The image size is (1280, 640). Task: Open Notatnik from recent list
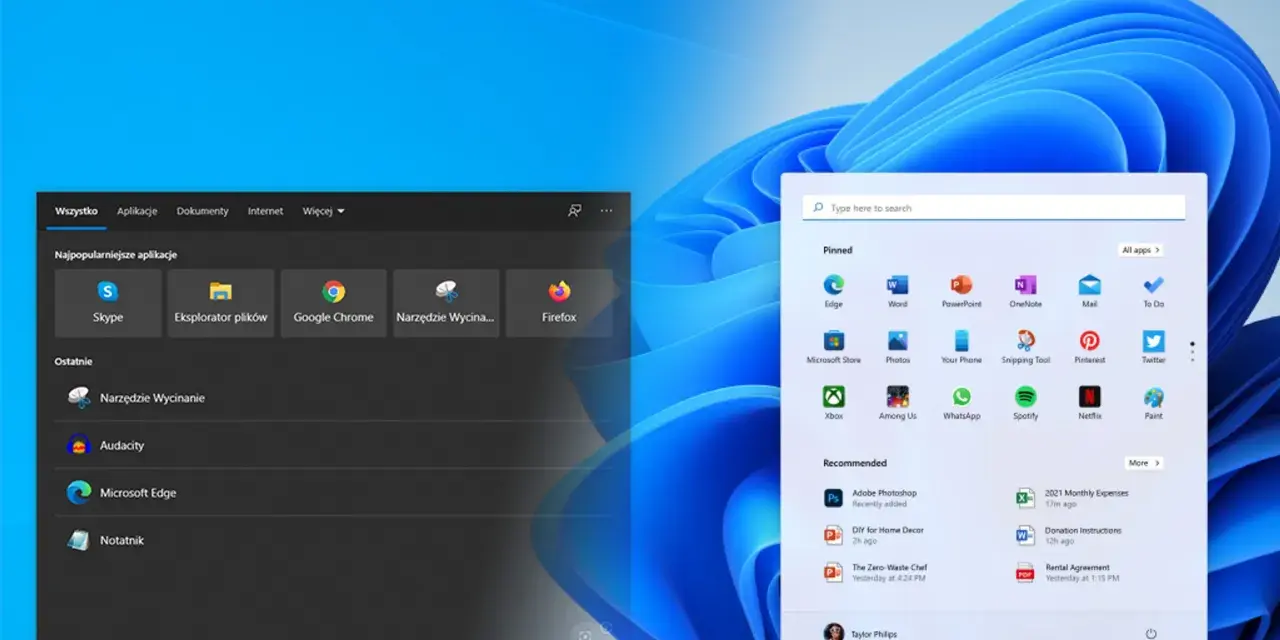tap(334, 540)
